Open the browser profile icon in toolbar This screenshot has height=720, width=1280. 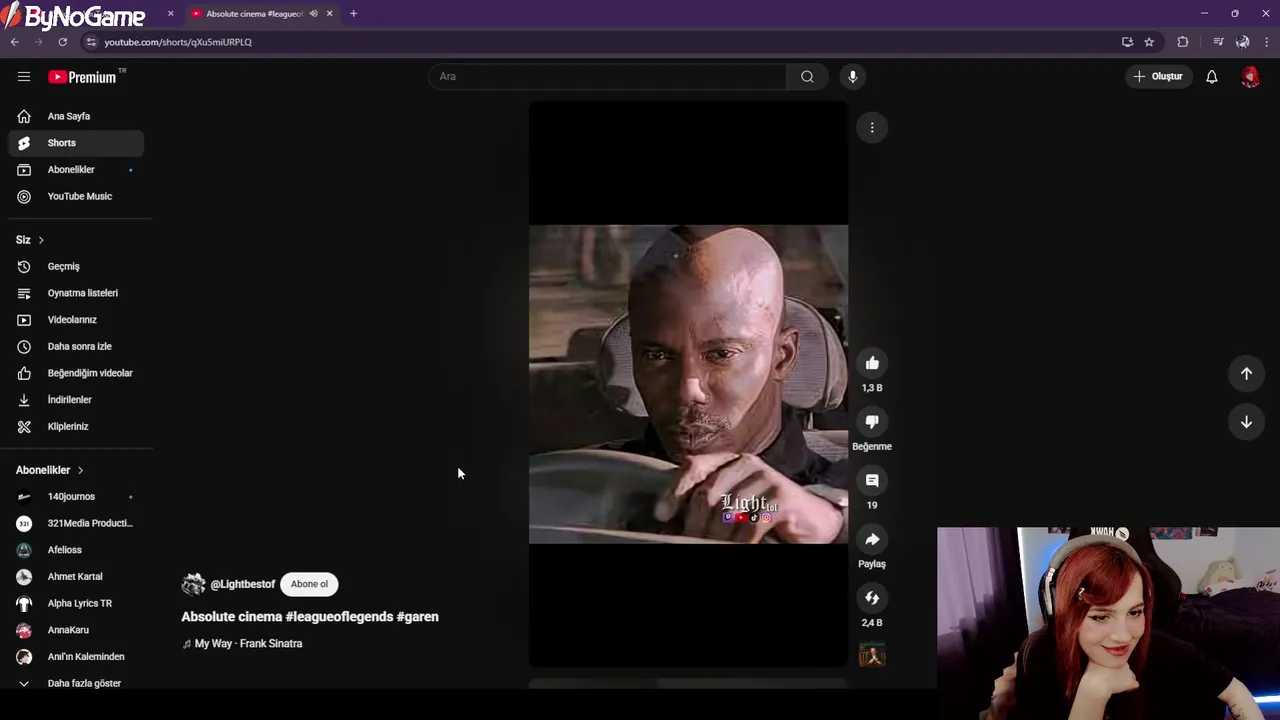pyautogui.click(x=1242, y=42)
